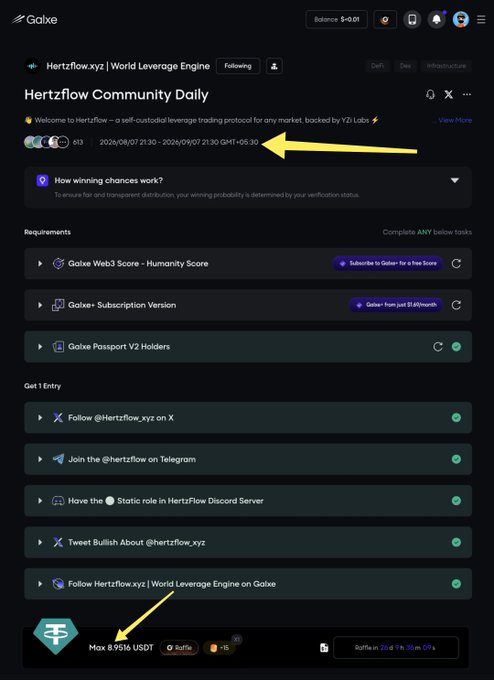This screenshot has height=680, width=494.
Task: Expand Galxe+ Subscription Version task
Action: click(40, 305)
